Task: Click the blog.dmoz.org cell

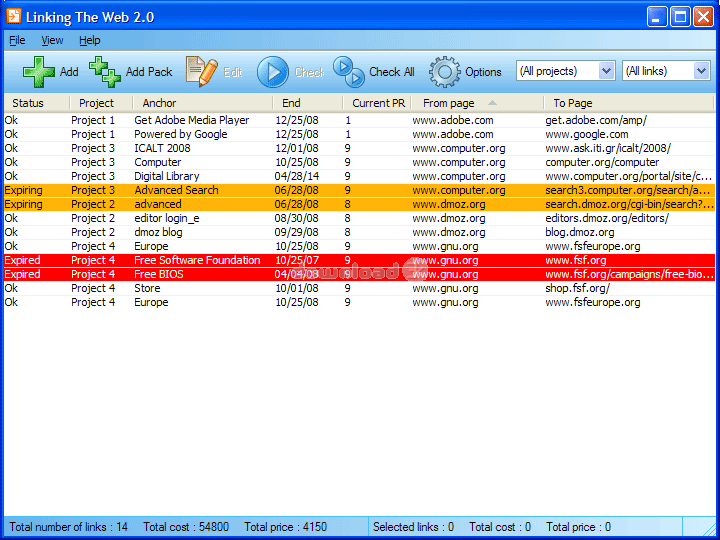Action: pos(579,232)
